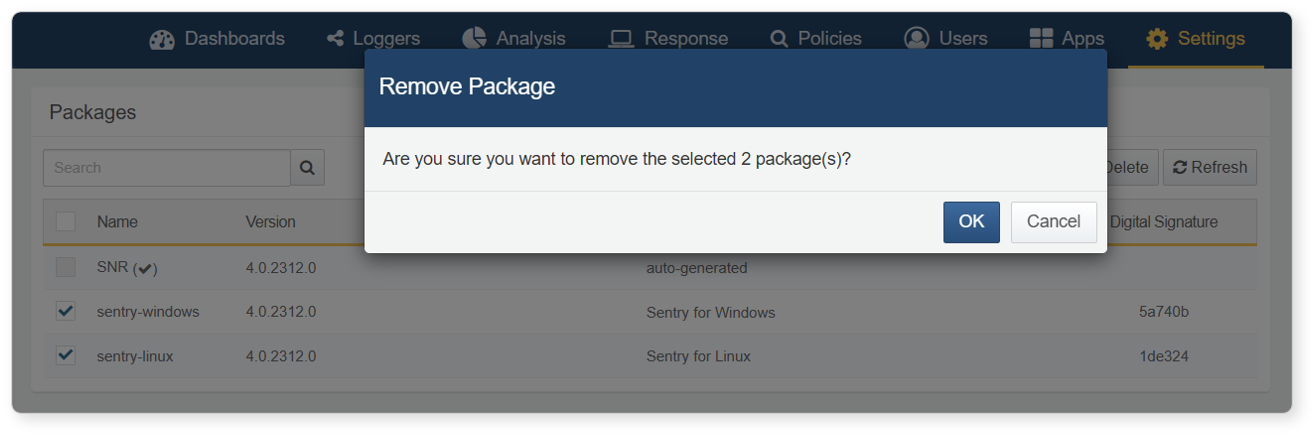The height and width of the screenshot is (436, 1315).
Task: Click the Users profile icon
Action: pyautogui.click(x=916, y=38)
